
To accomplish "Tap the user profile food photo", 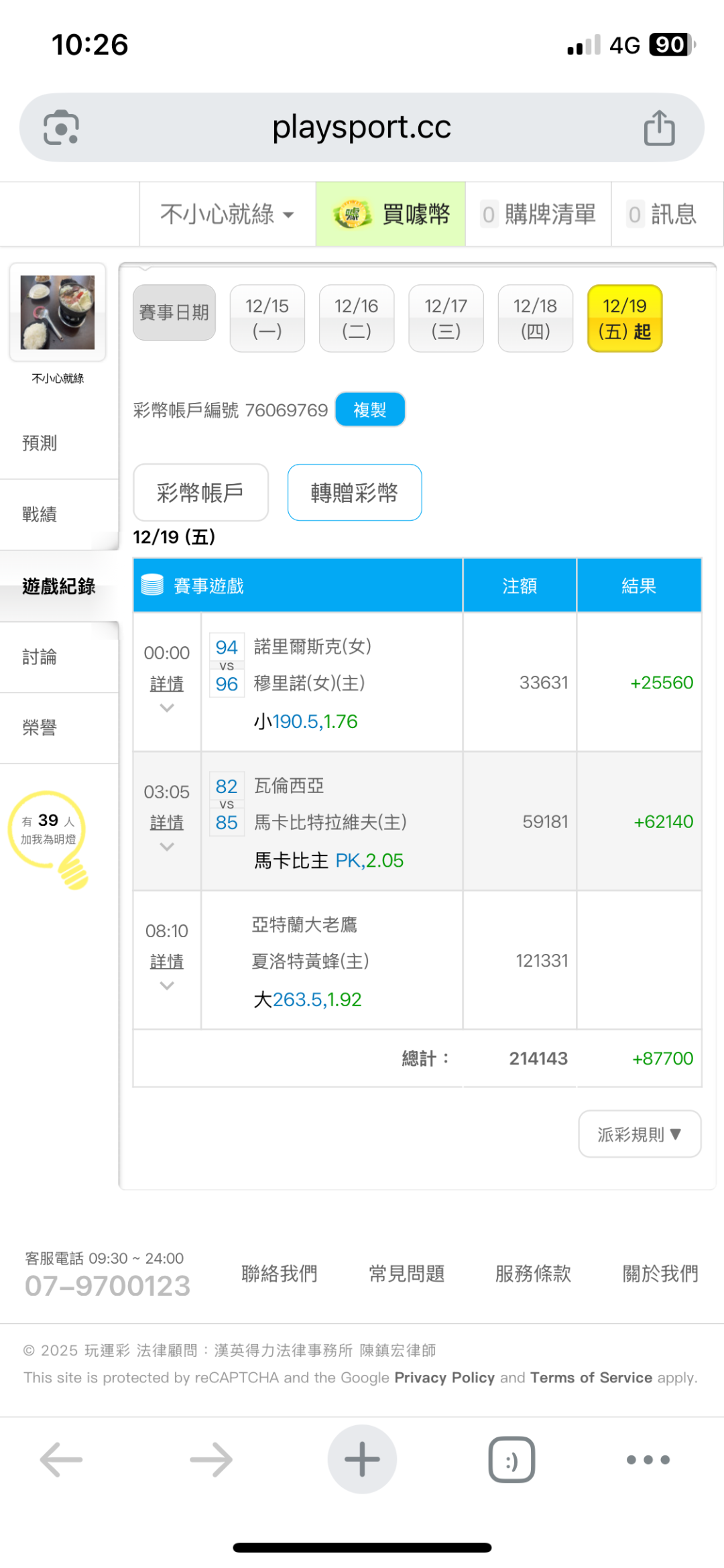I will coord(58,312).
